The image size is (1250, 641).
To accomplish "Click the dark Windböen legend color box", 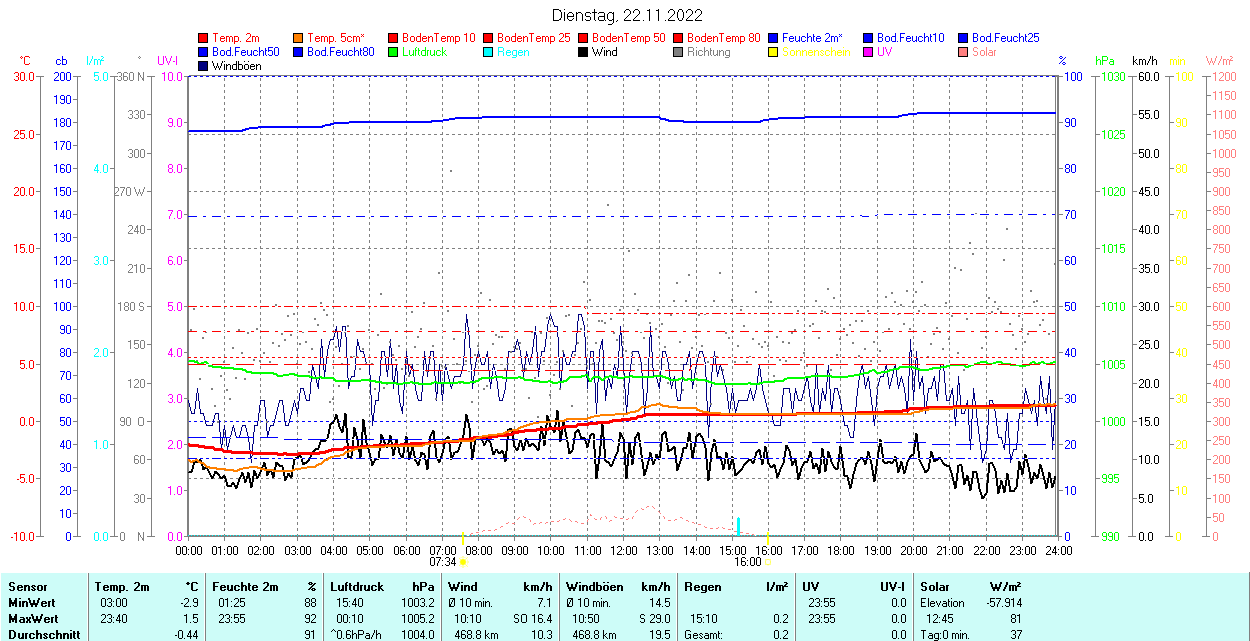I will pos(203,66).
